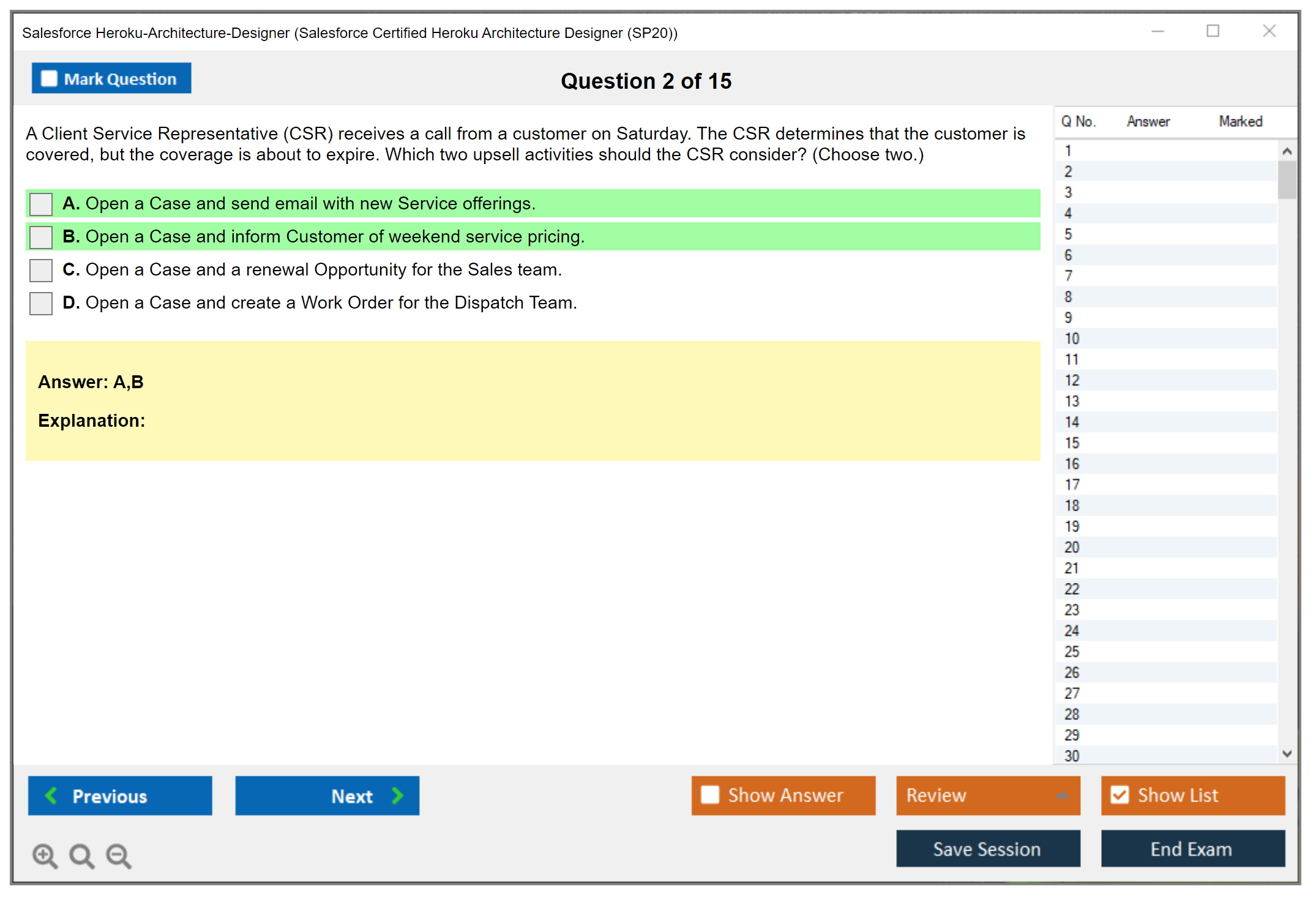Screen dimensions: 1316x900
Task: Check option D Work Order checkbox
Action: 41,303
